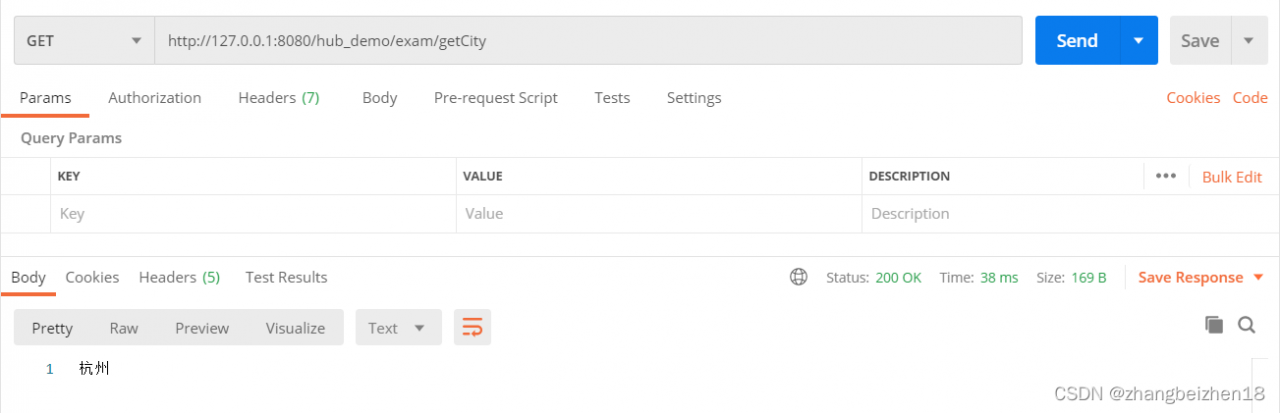Open the Text format dropdown
Viewport: 1280px width, 413px height.
[x=398, y=328]
